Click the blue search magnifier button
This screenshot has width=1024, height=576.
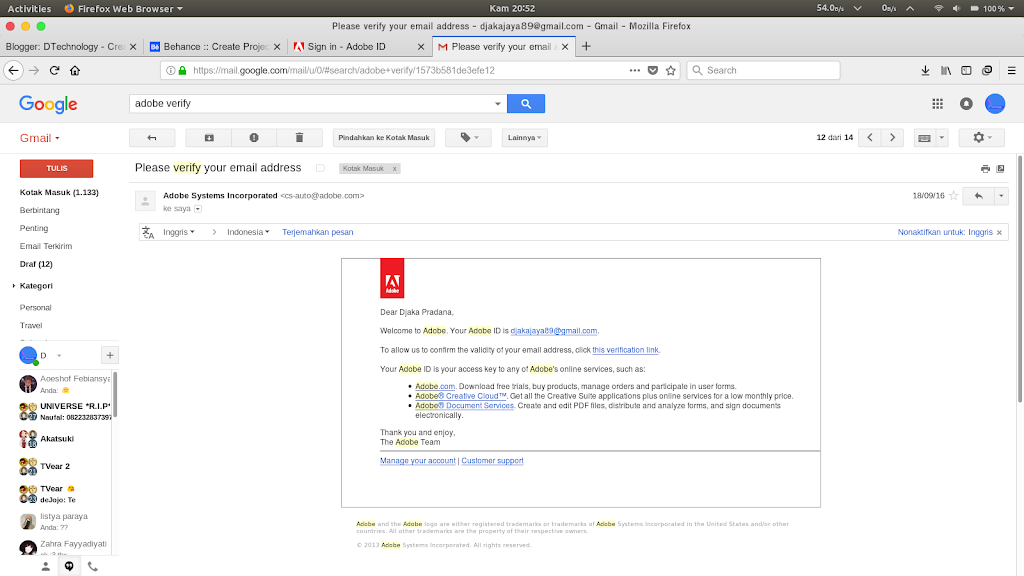(x=525, y=103)
